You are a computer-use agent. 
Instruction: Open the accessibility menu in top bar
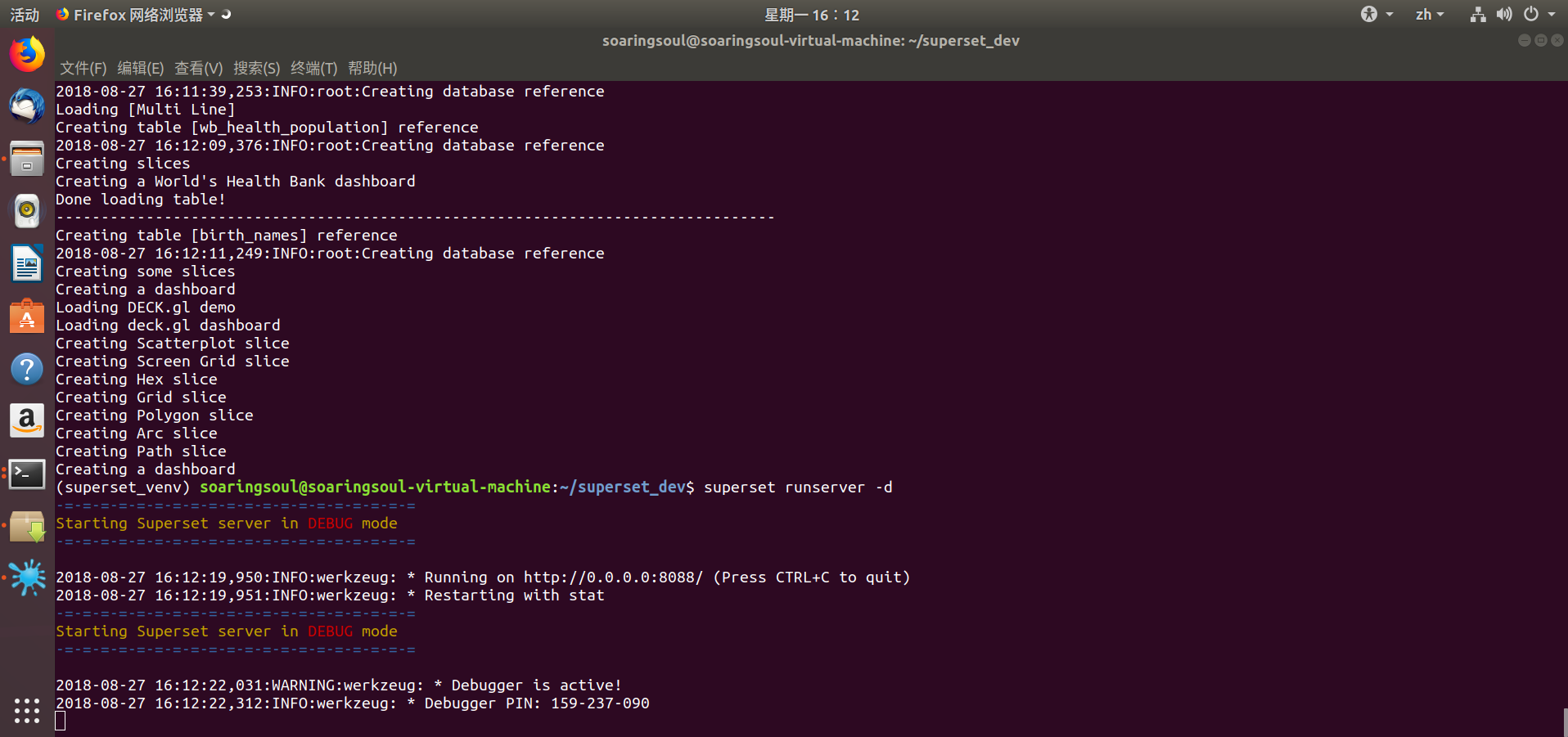coord(1377,14)
